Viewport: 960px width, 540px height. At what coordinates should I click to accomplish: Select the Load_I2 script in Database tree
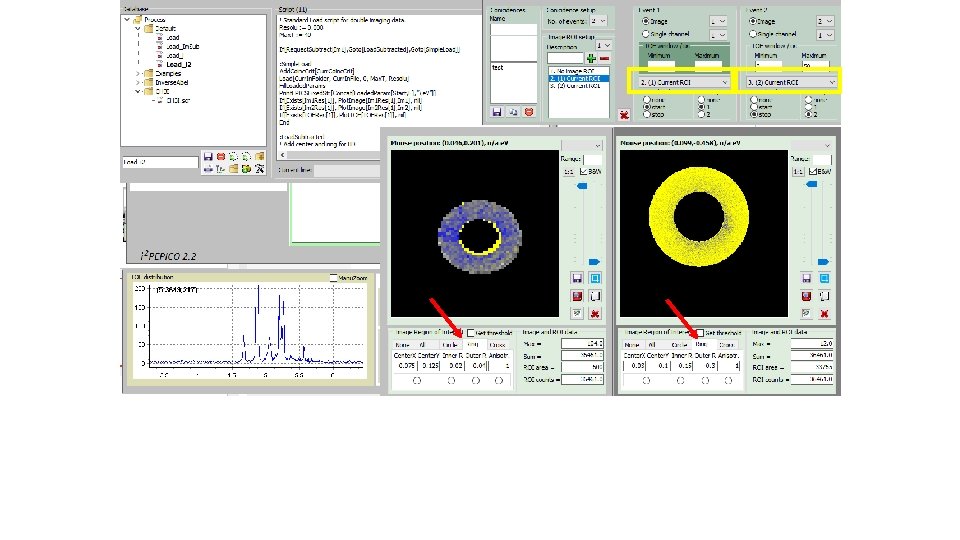click(178, 64)
